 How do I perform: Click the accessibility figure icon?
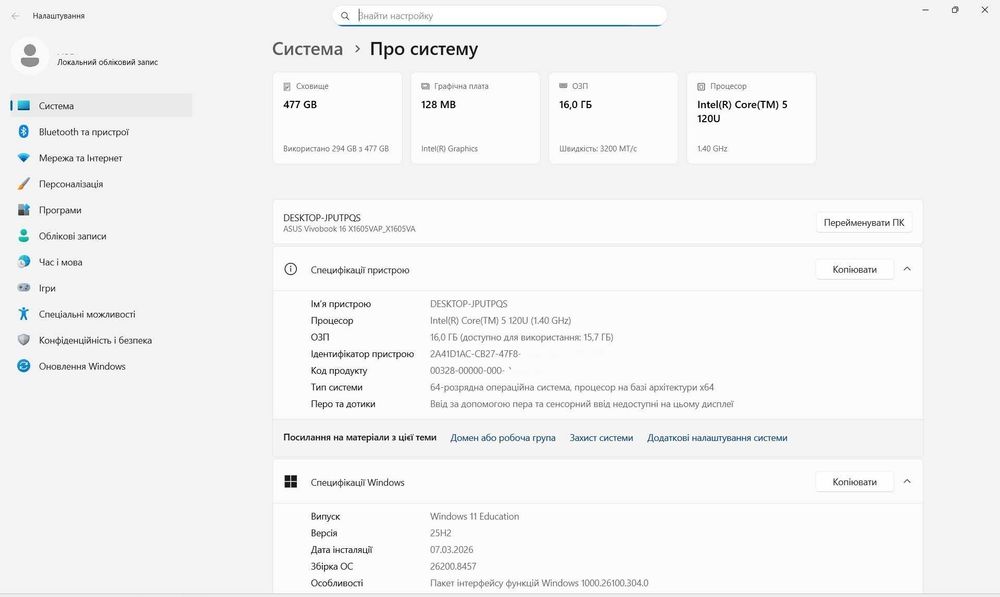pos(24,314)
